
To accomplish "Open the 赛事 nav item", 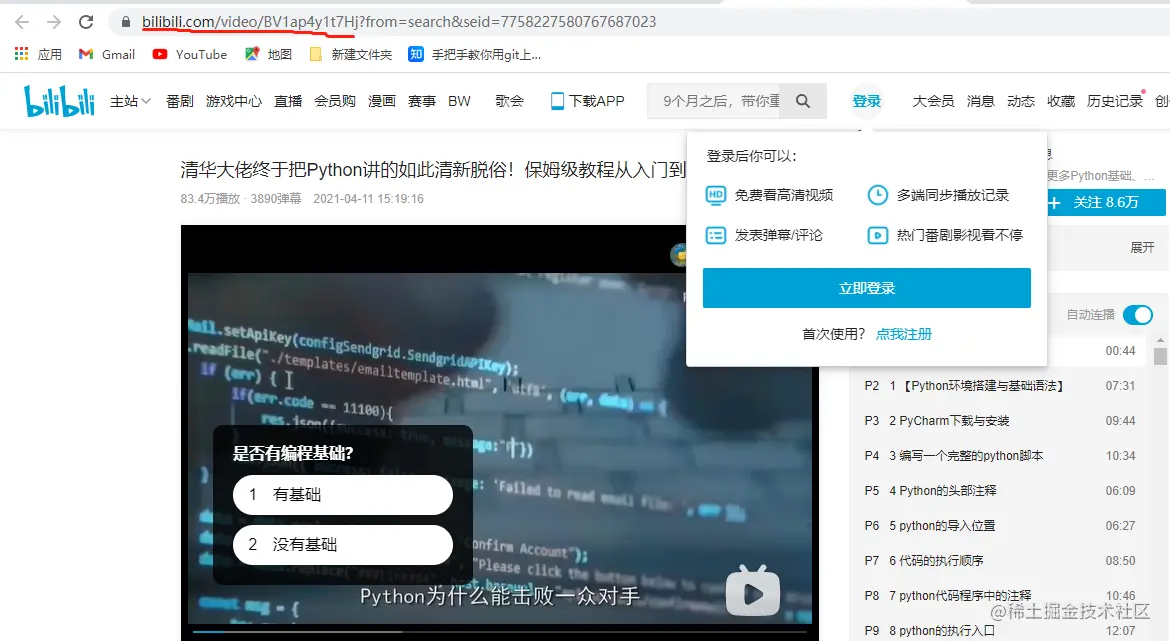I will [422, 101].
